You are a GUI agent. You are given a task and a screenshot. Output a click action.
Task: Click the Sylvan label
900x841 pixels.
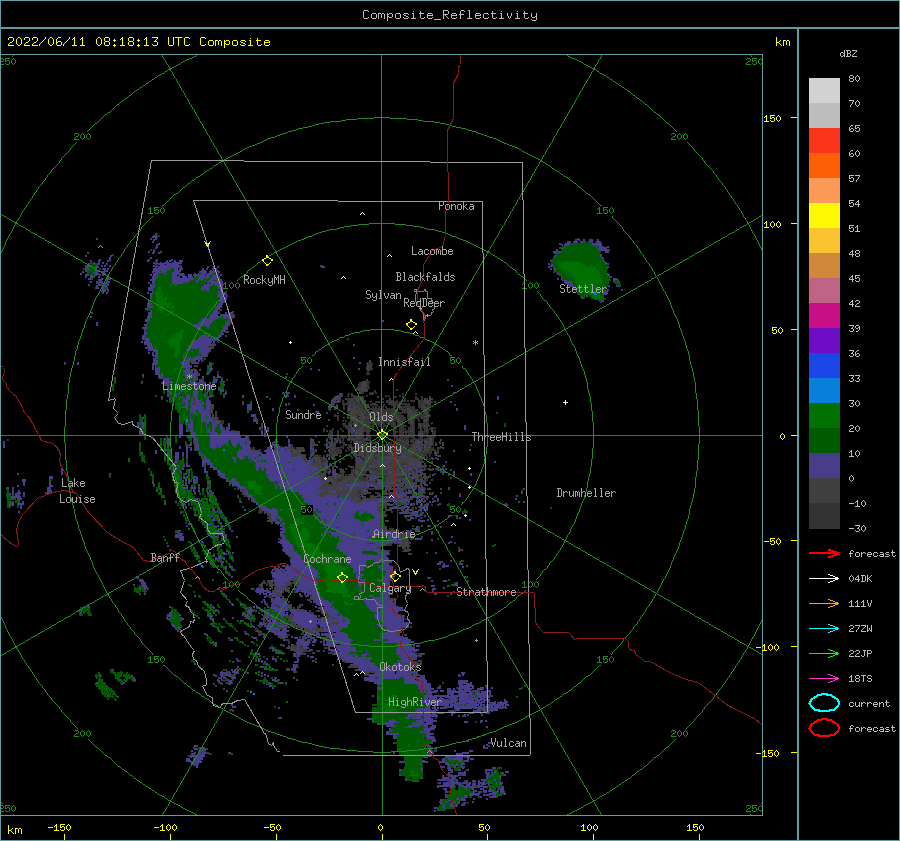383,295
